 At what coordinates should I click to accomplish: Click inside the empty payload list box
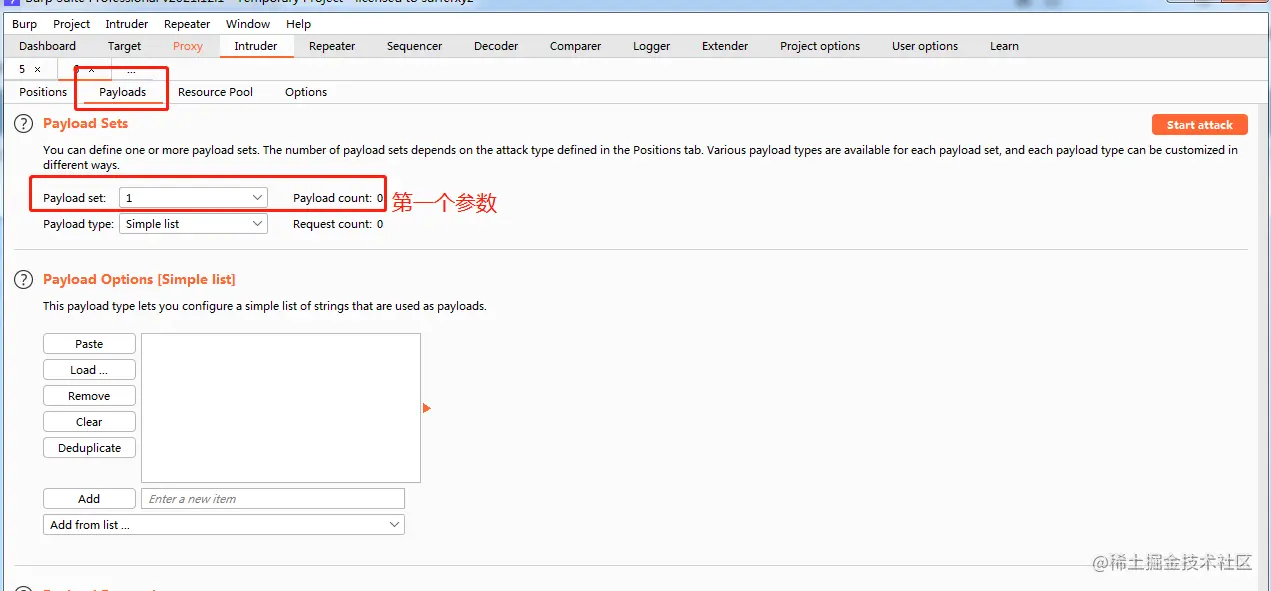click(x=281, y=408)
